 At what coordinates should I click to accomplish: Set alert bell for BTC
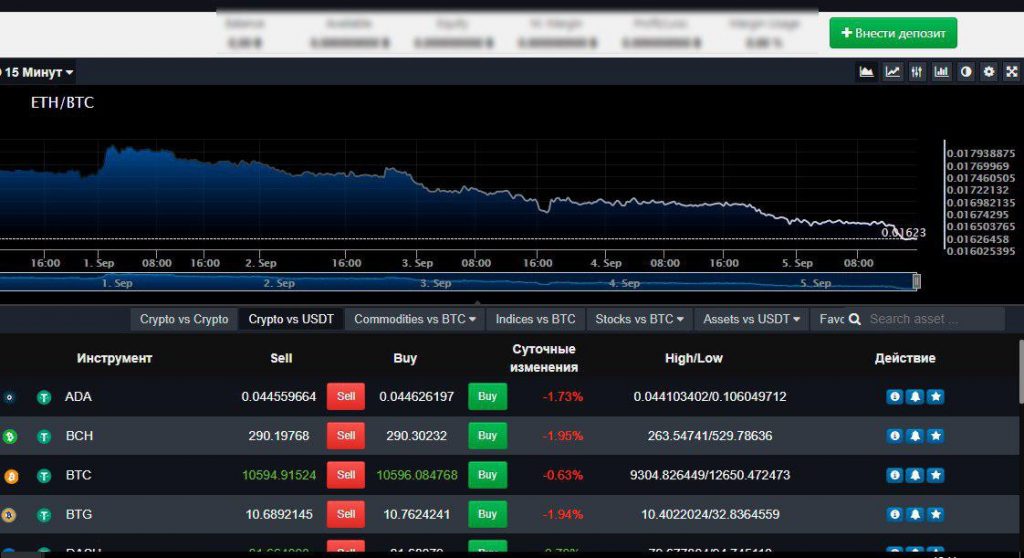click(915, 475)
